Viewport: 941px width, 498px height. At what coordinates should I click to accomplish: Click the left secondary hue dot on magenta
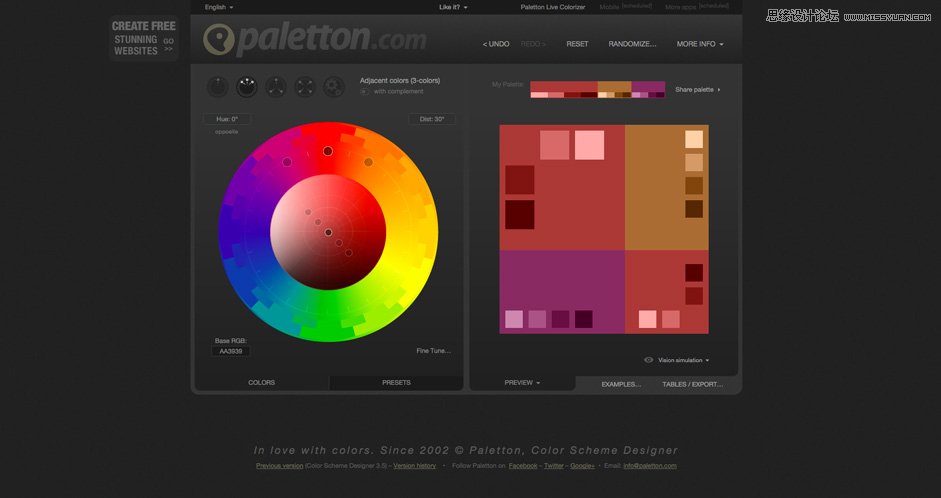point(287,162)
